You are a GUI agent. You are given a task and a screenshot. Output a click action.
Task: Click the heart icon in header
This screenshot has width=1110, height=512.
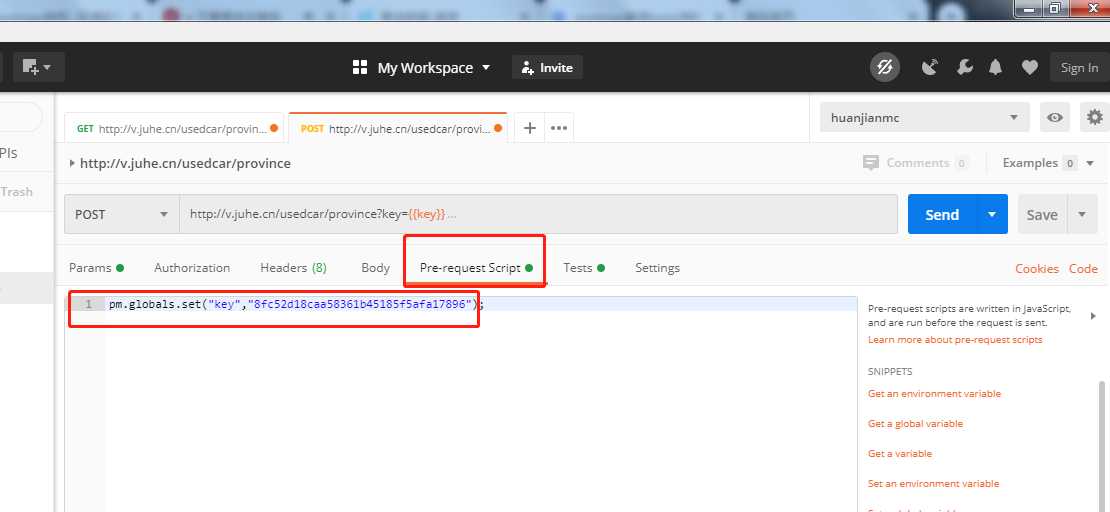point(1029,68)
